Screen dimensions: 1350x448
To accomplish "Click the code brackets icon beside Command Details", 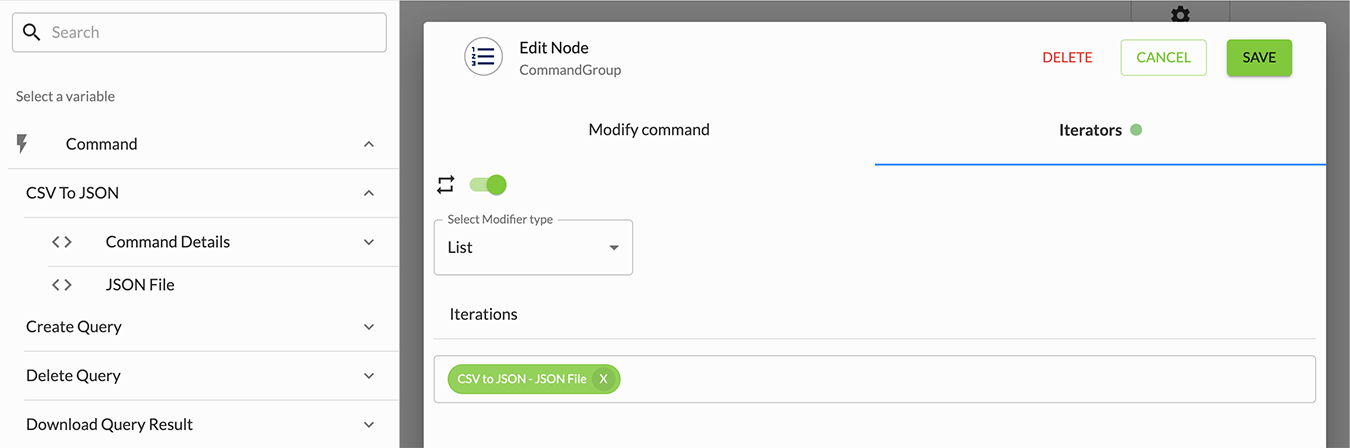I will [x=62, y=242].
